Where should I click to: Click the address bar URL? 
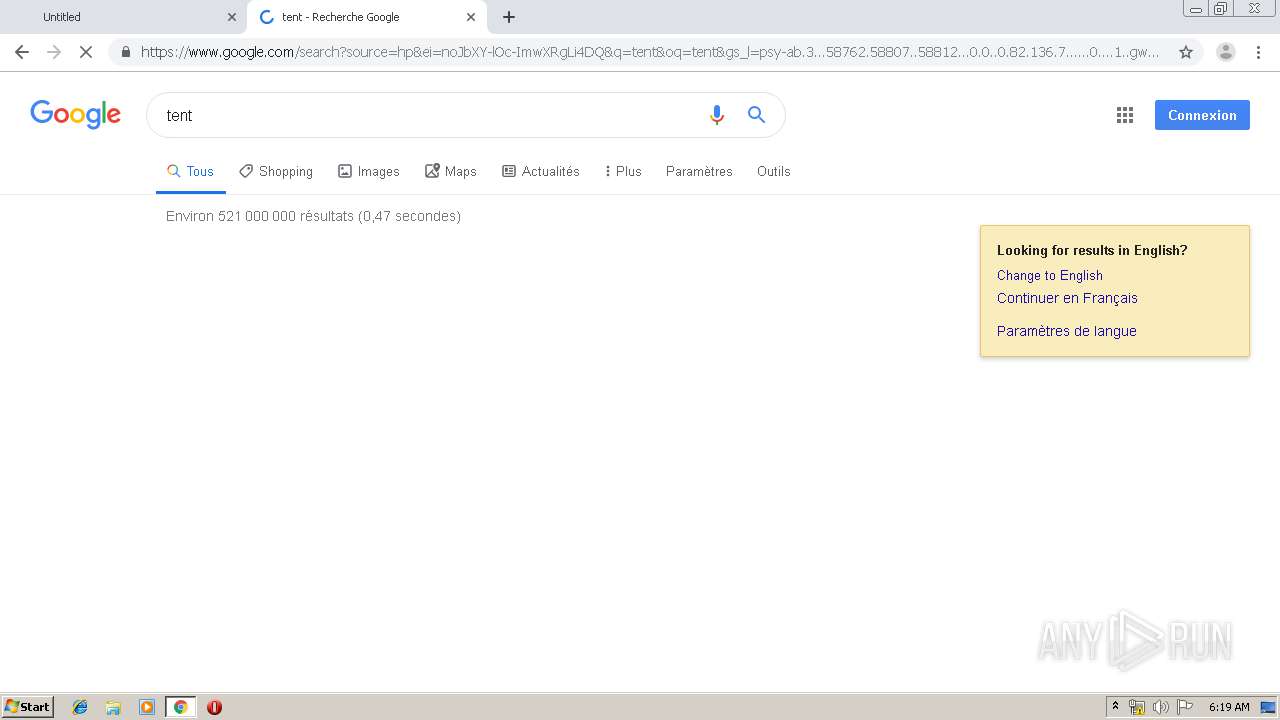[x=650, y=52]
